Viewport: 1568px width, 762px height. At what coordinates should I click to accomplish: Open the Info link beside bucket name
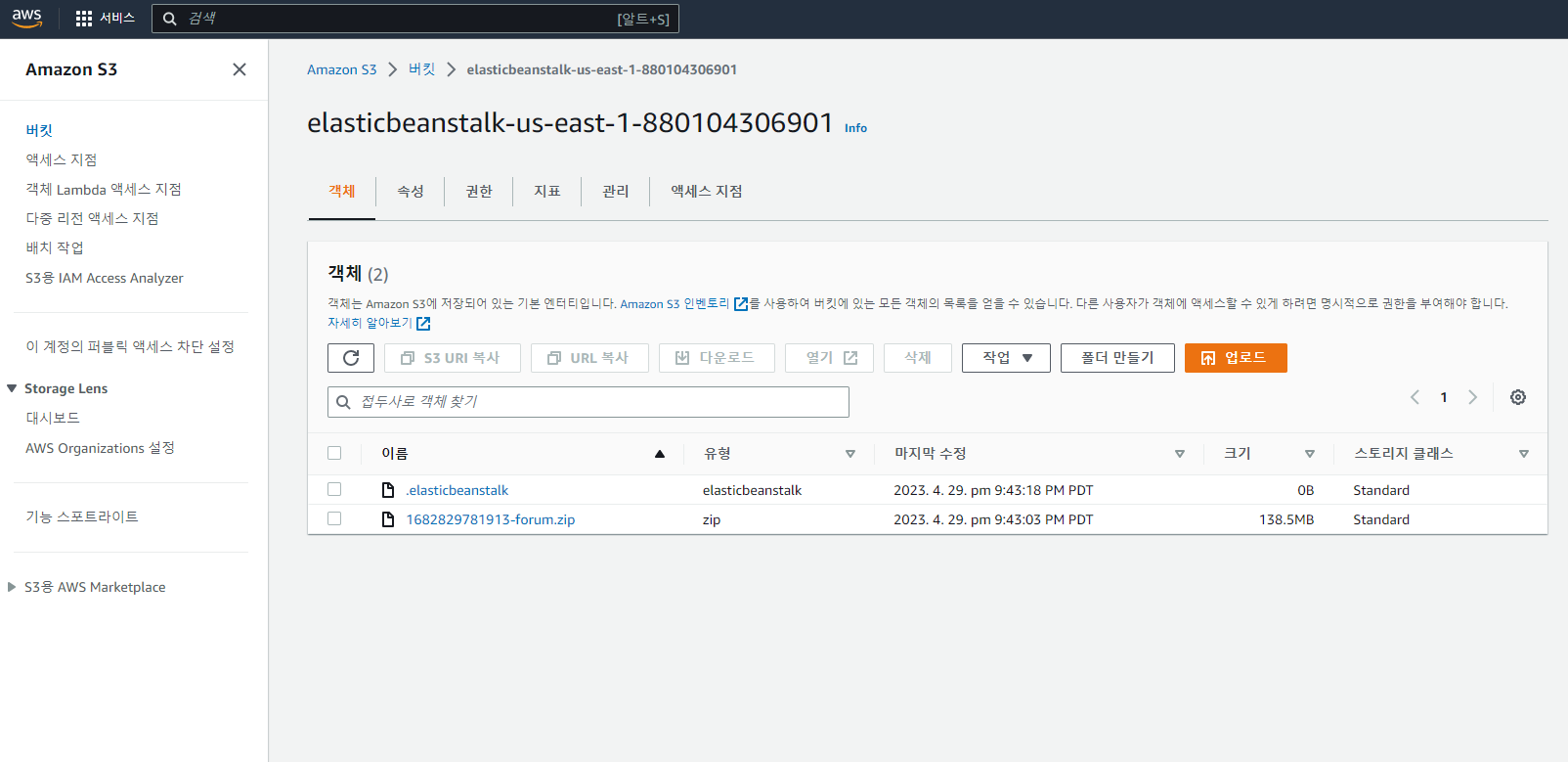(x=855, y=128)
